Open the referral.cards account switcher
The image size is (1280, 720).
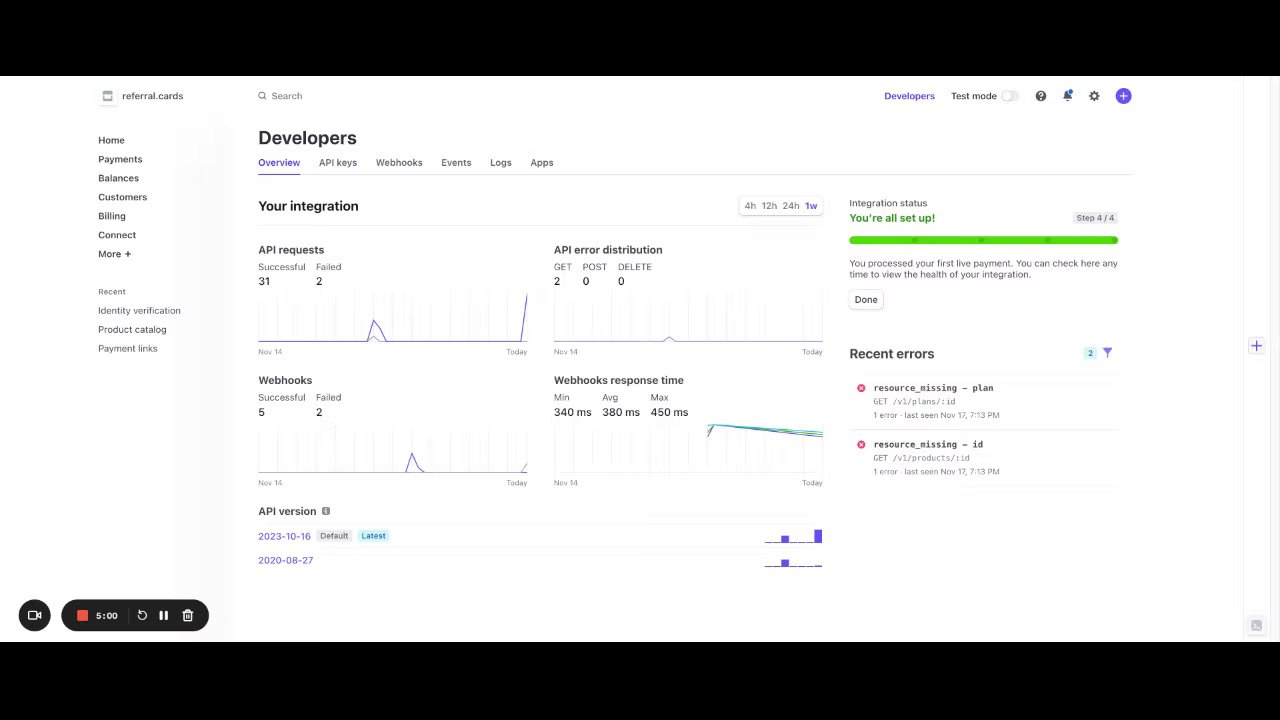(x=142, y=96)
